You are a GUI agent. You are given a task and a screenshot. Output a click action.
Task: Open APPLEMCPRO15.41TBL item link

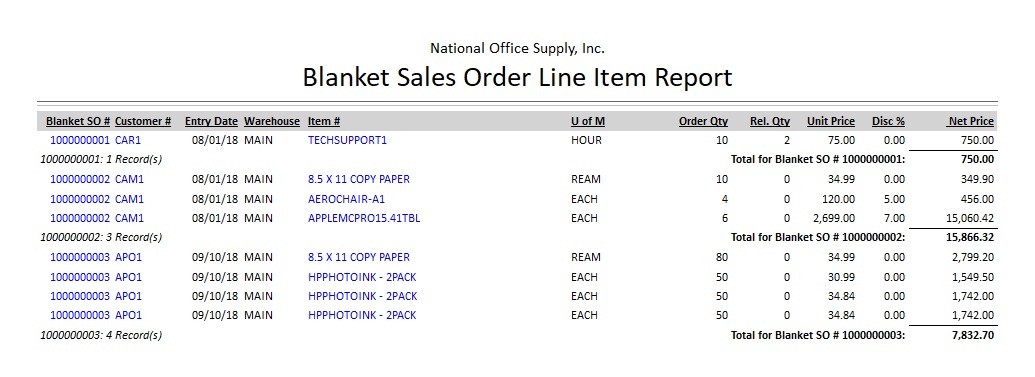[x=364, y=218]
